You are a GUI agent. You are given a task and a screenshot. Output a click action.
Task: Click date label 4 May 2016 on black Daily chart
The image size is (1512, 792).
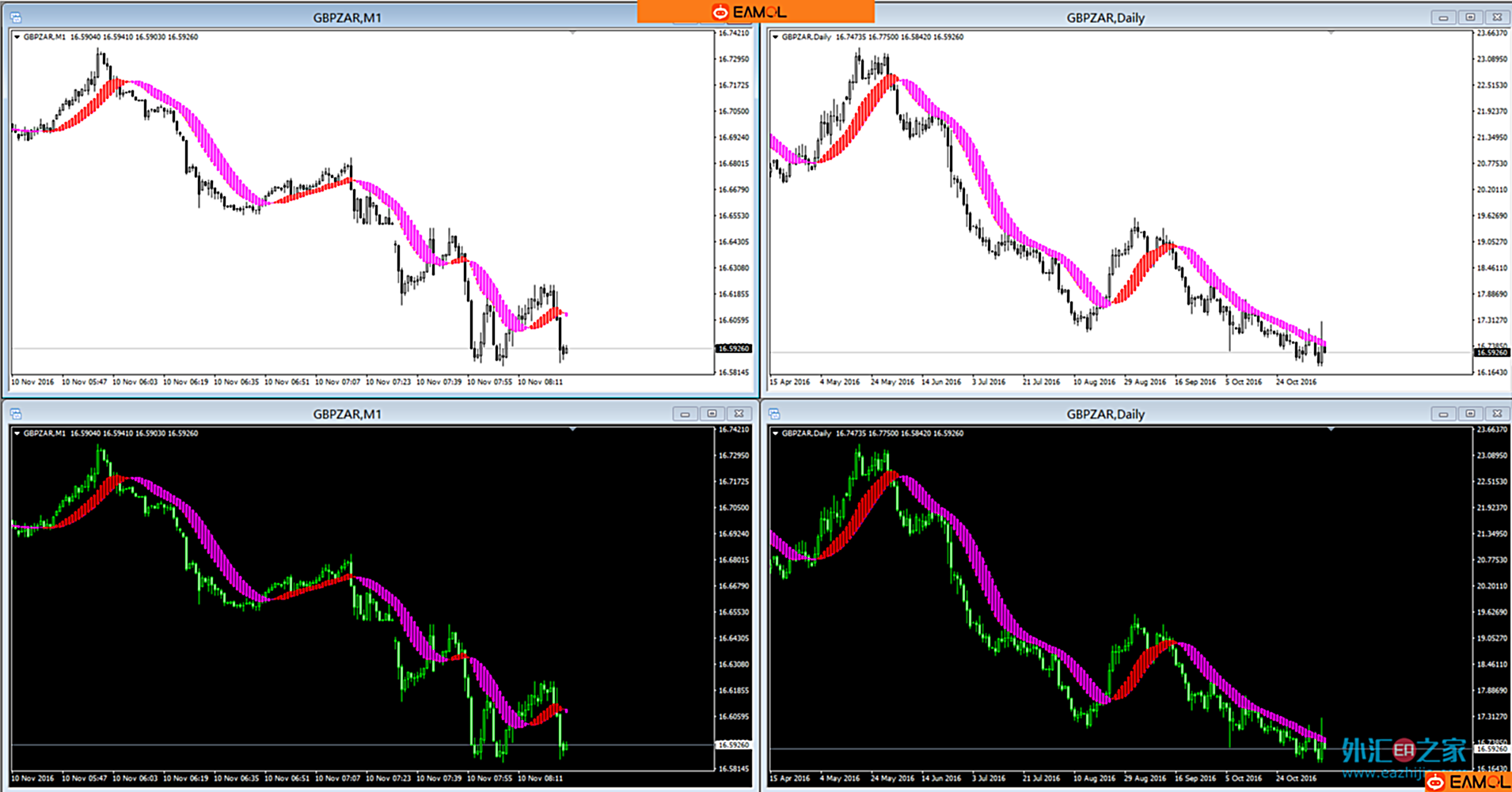click(x=840, y=778)
